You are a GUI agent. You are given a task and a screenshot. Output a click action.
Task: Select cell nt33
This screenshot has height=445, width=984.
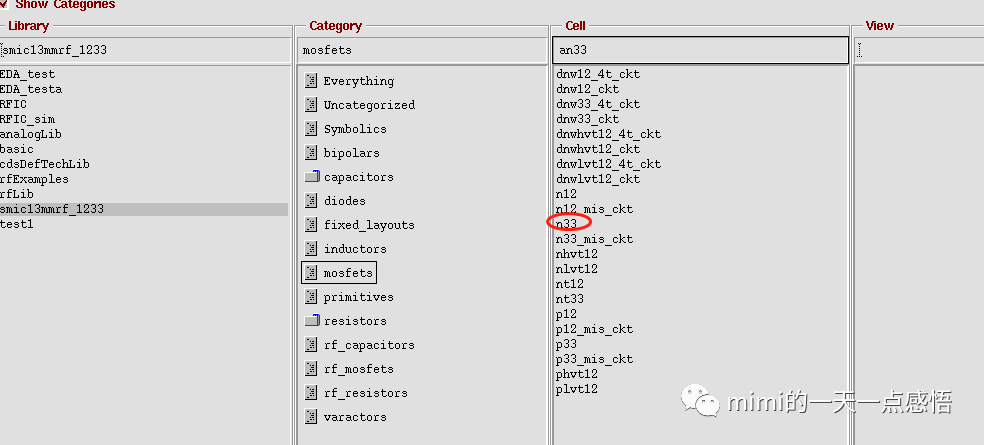point(570,299)
